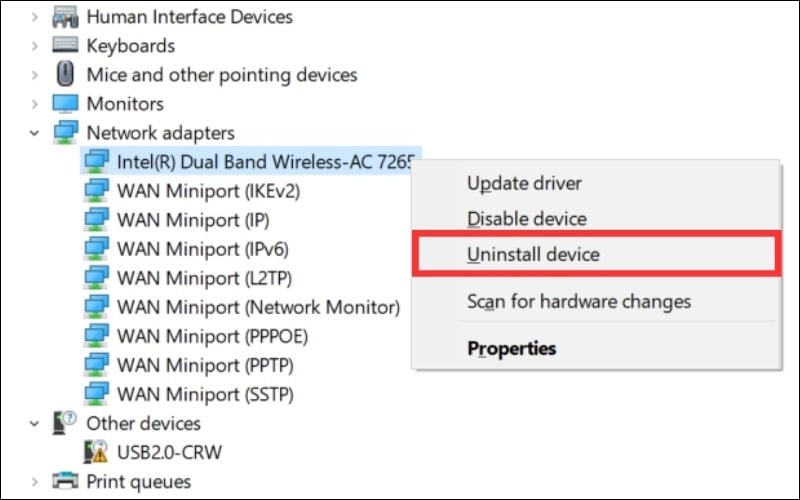The width and height of the screenshot is (800, 500).
Task: Choose Update driver from context menu
Action: (524, 184)
